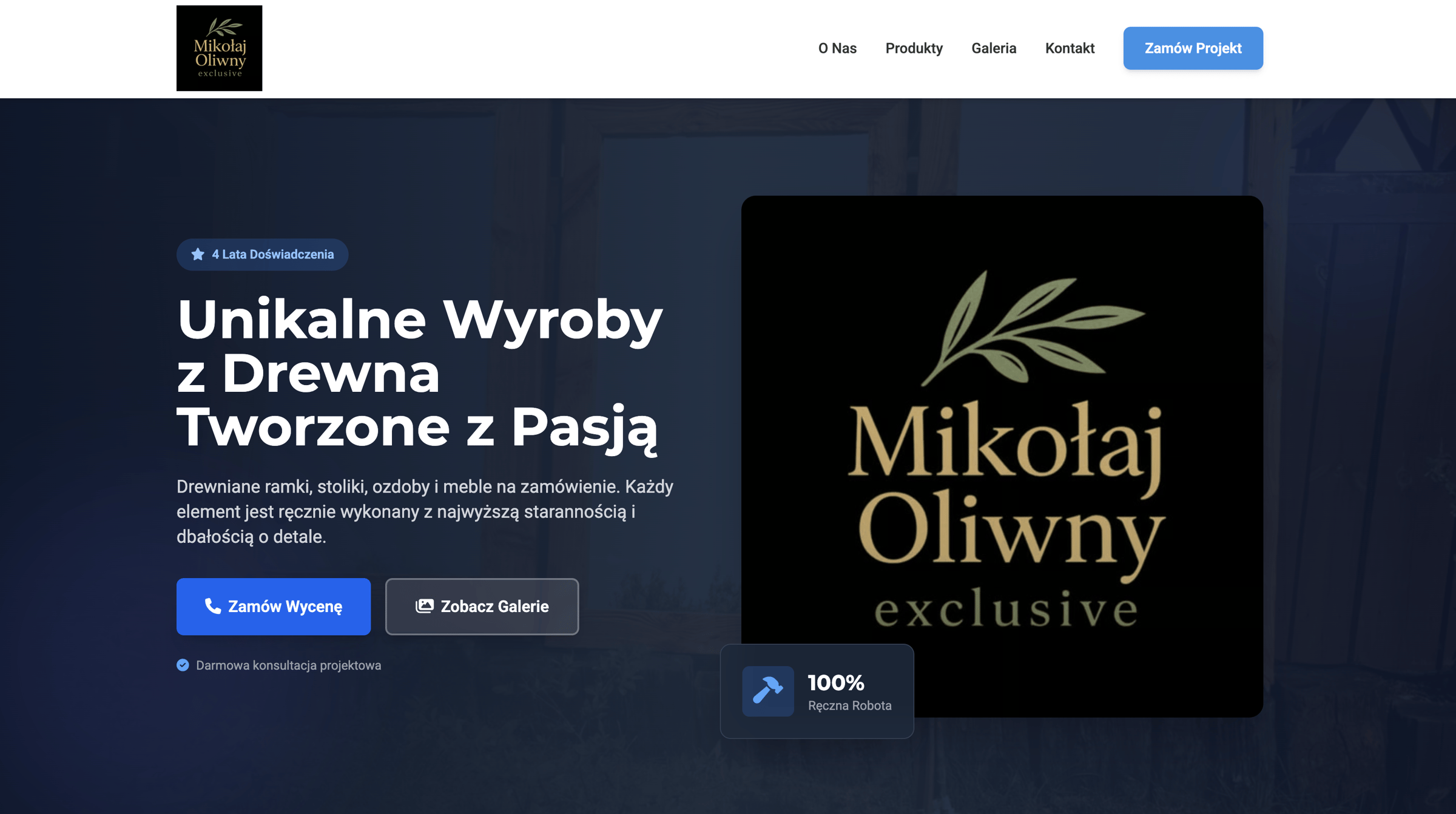Click the Darmowa konsultacja projektowa text

[288, 665]
